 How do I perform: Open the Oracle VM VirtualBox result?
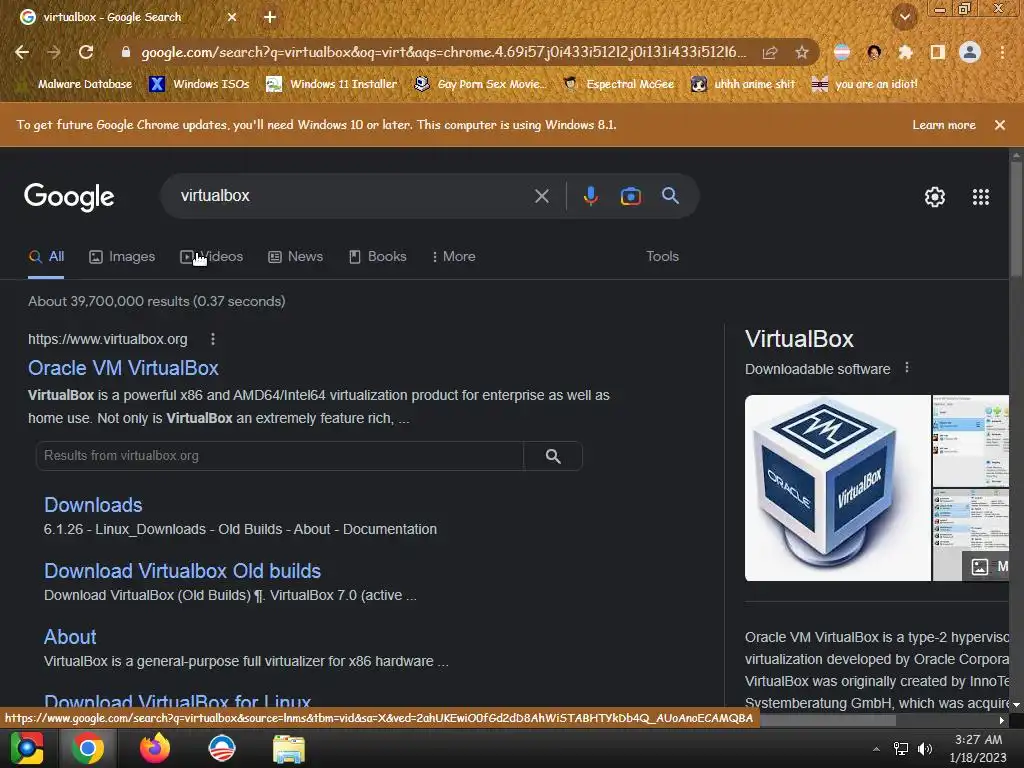click(x=123, y=368)
